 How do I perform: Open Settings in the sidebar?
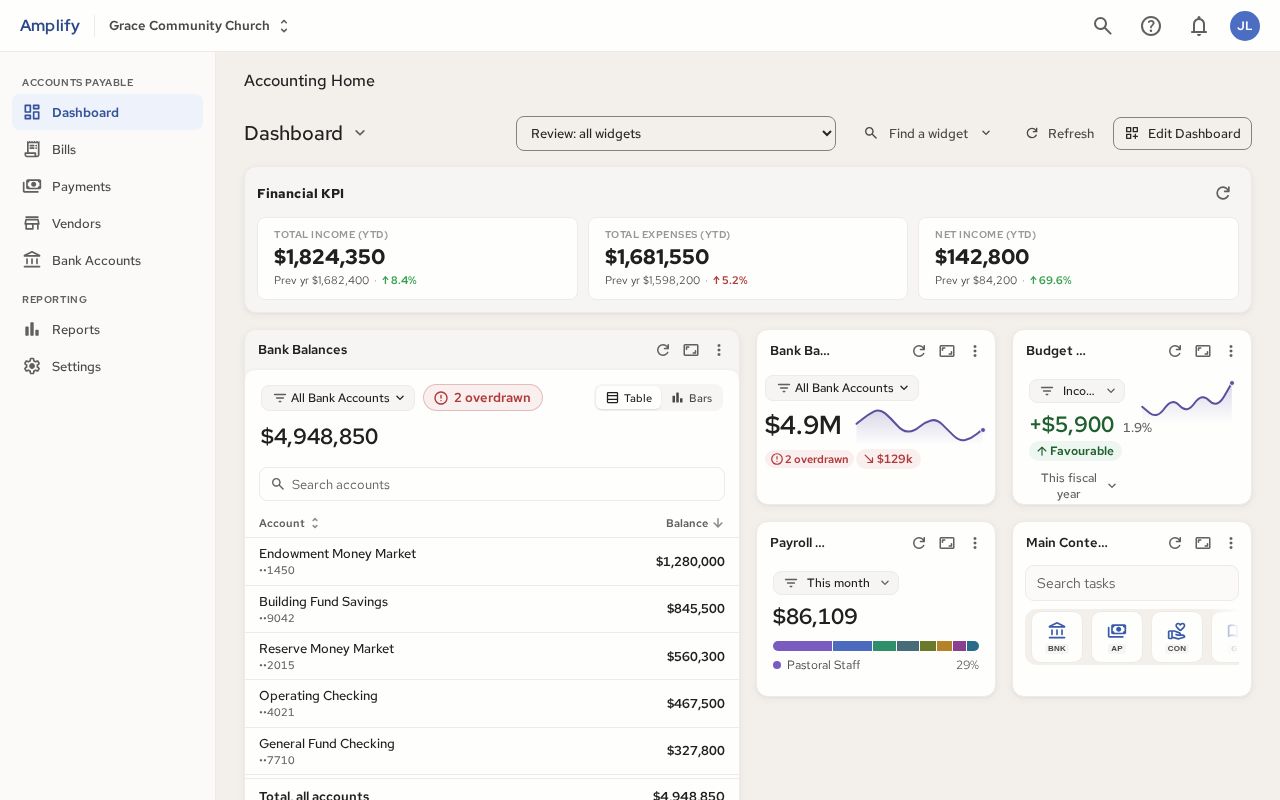point(107,366)
